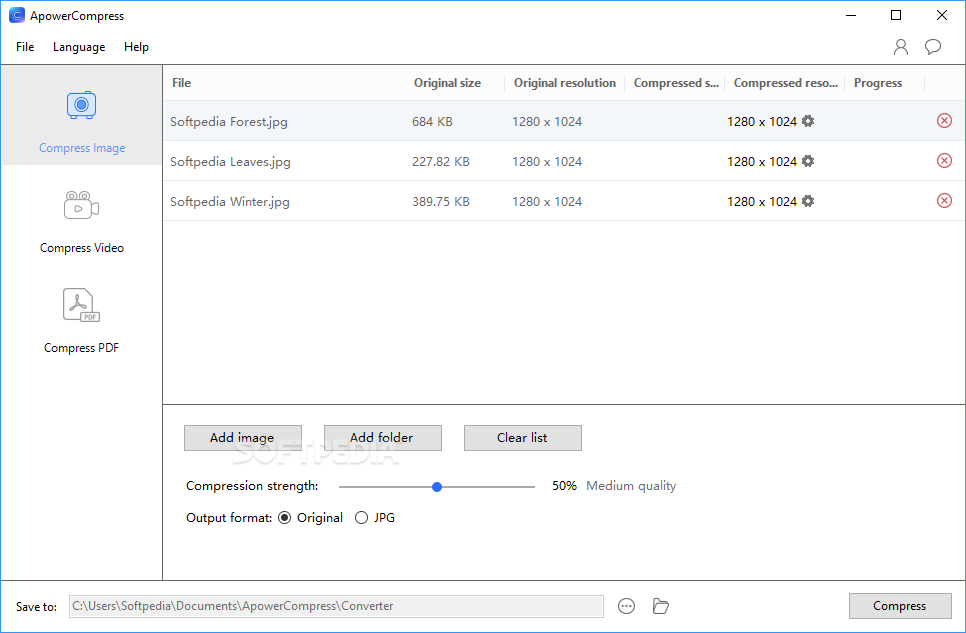
Task: Select Original output format radio button
Action: pyautogui.click(x=285, y=518)
